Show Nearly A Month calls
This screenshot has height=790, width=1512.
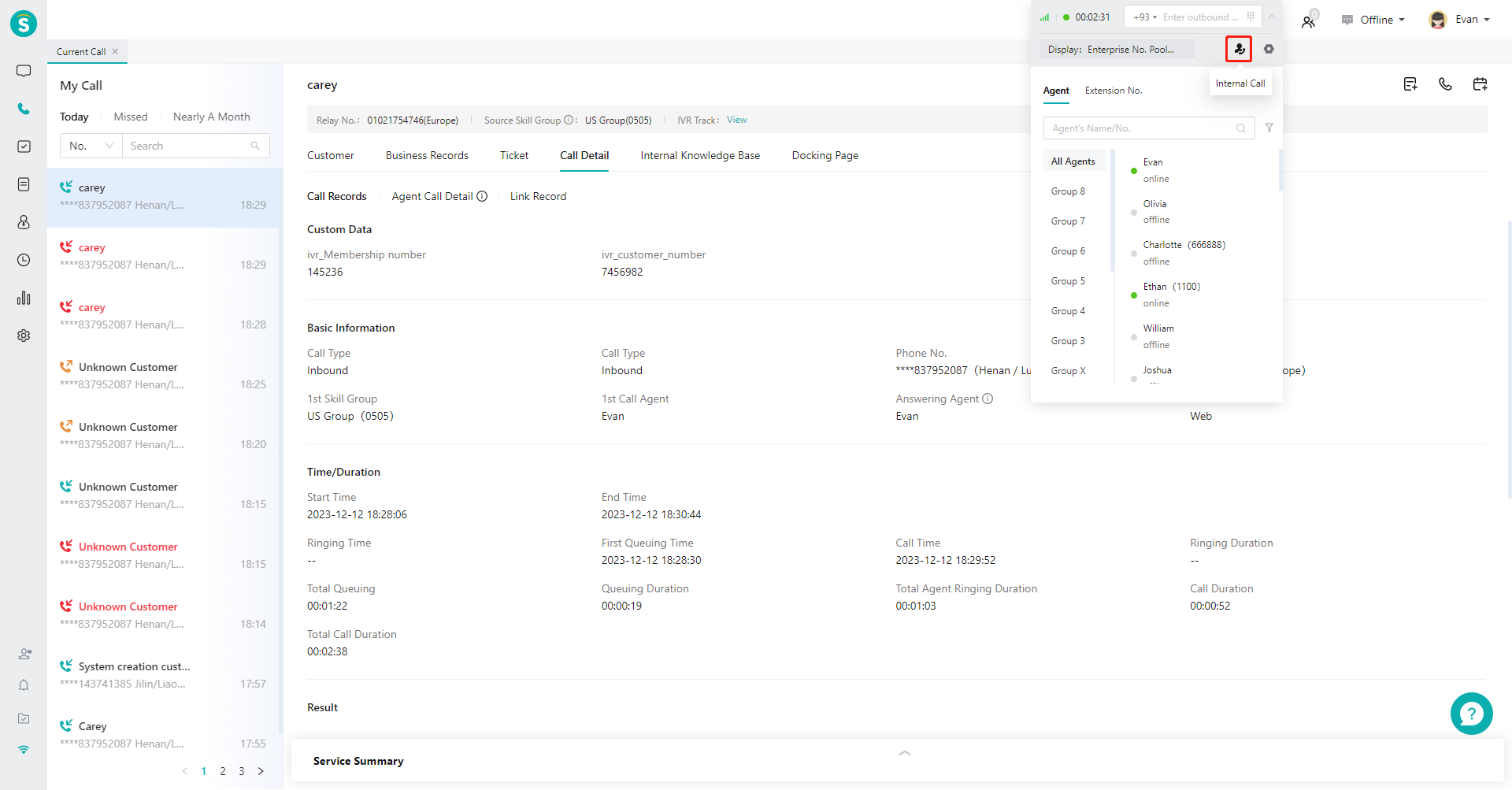click(212, 117)
